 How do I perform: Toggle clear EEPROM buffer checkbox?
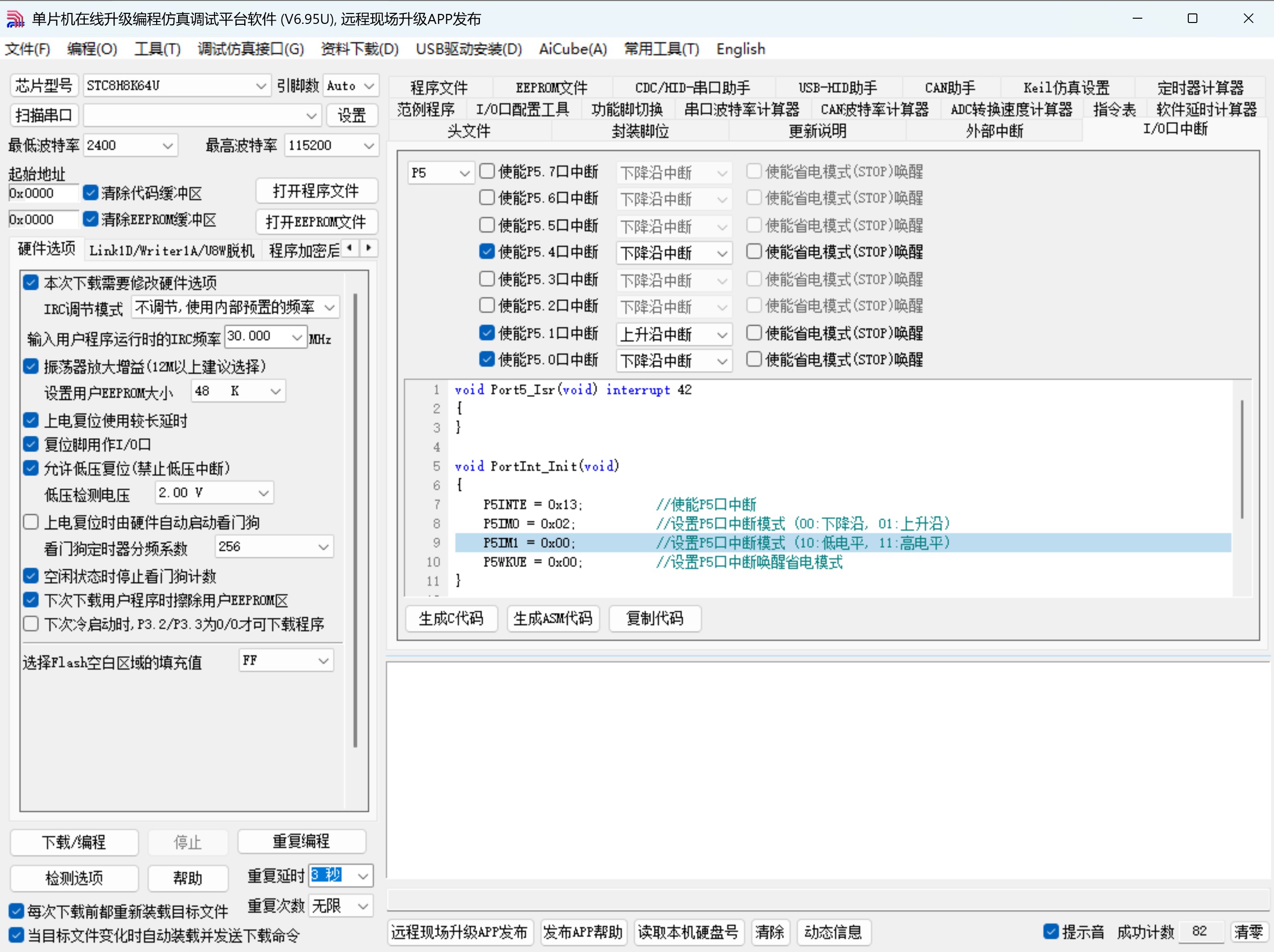[91, 219]
